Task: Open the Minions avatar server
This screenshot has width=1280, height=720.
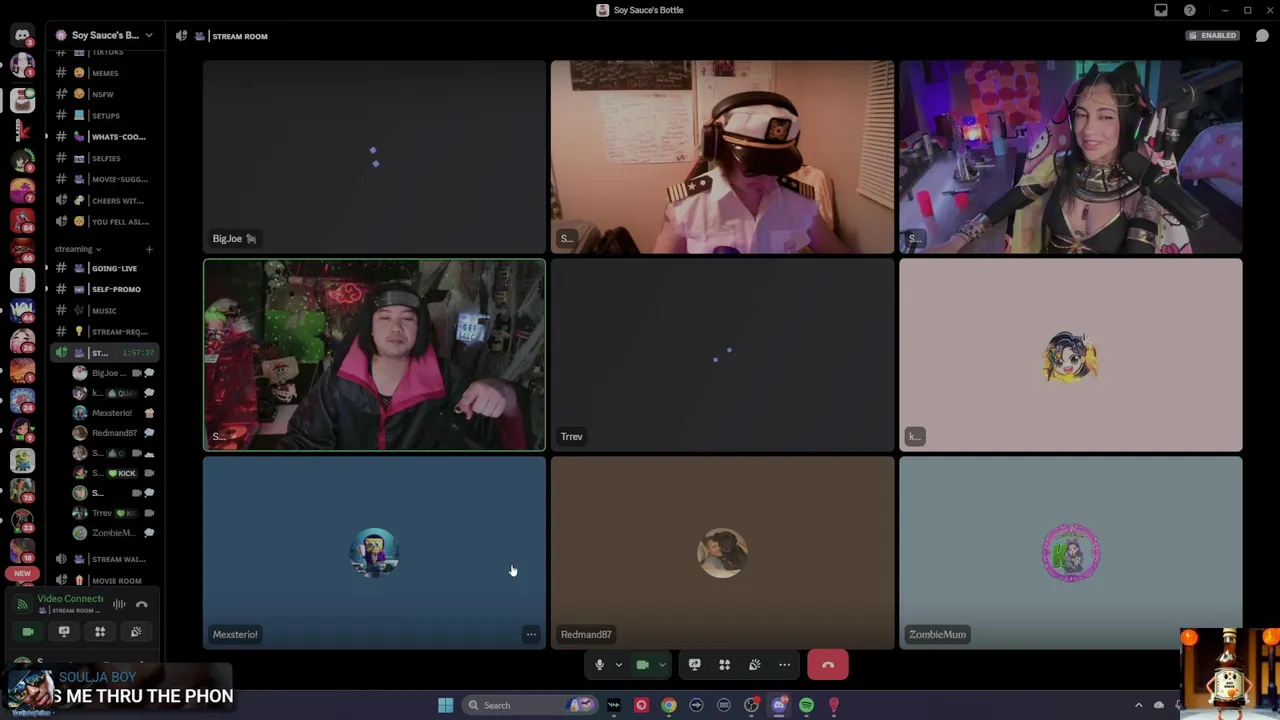Action: (x=22, y=461)
